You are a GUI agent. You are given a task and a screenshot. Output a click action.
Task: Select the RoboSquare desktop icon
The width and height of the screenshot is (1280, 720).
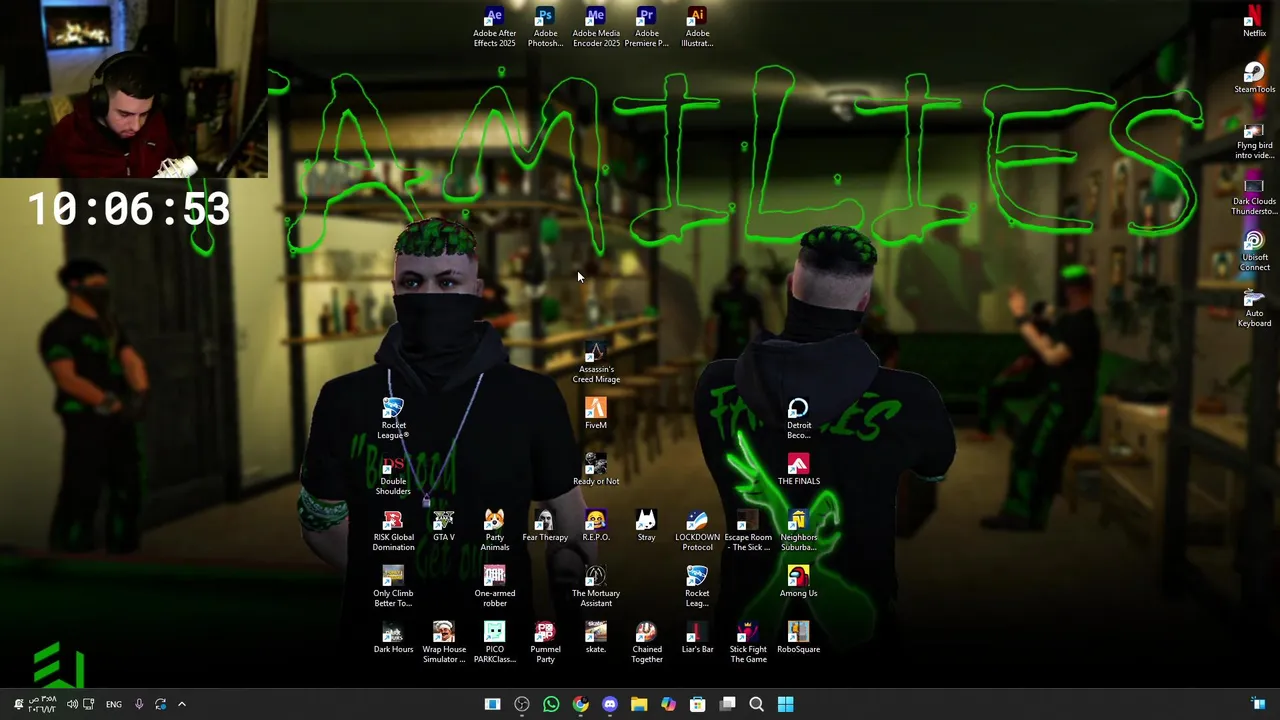click(798, 638)
